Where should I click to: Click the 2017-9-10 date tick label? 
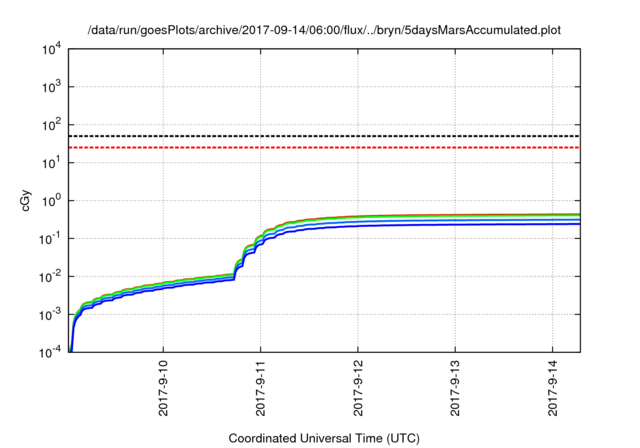click(x=163, y=388)
